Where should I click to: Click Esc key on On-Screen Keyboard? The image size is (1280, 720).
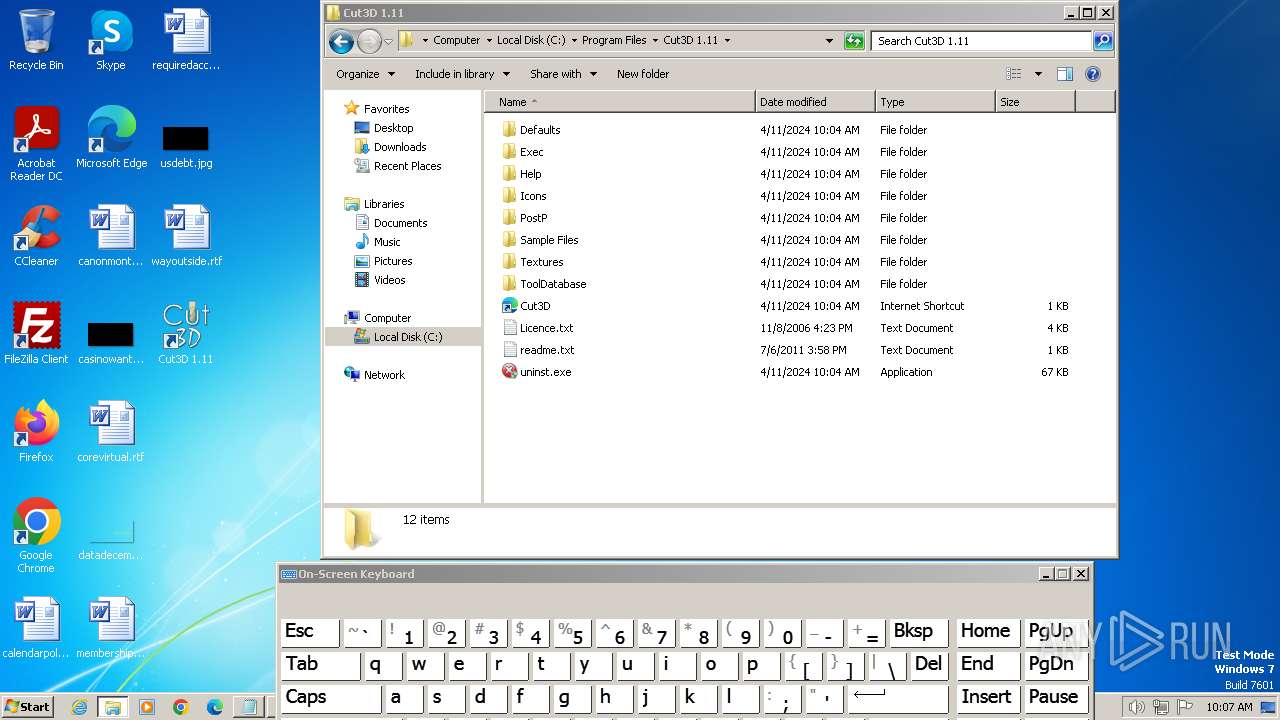pyautogui.click(x=310, y=632)
